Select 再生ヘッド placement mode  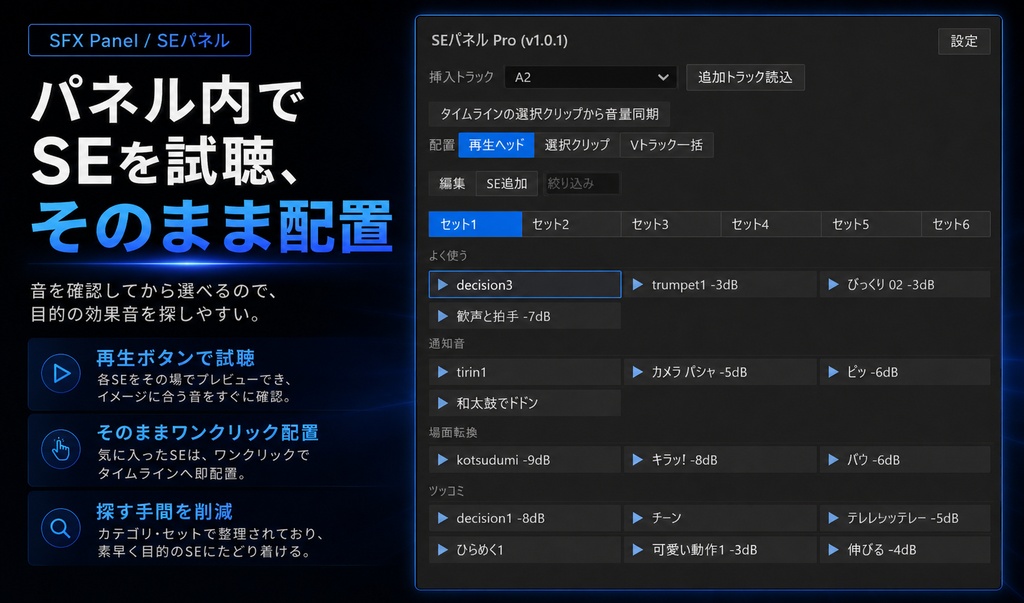pos(496,145)
